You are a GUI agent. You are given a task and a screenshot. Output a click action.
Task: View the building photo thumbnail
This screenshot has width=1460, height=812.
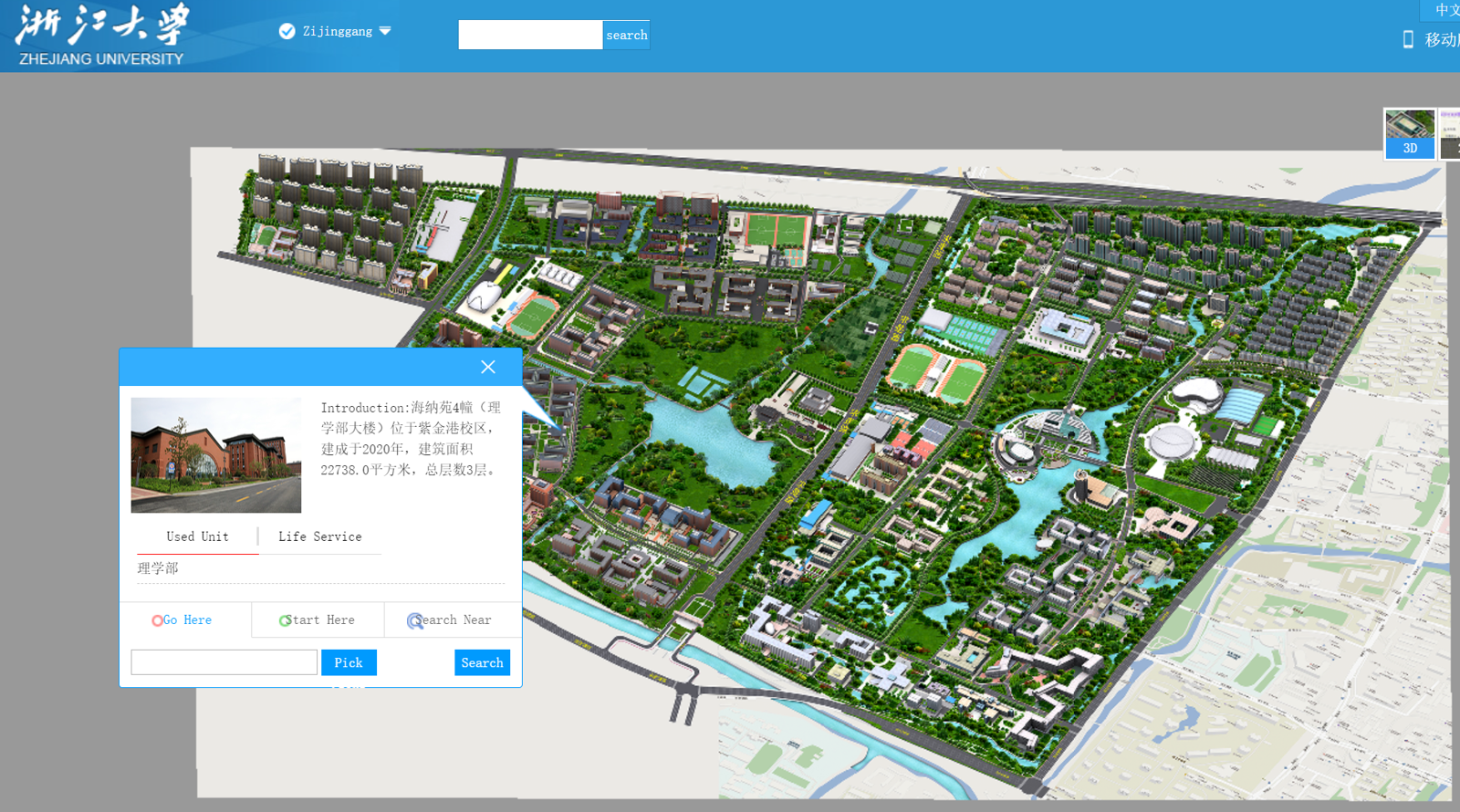(x=215, y=454)
